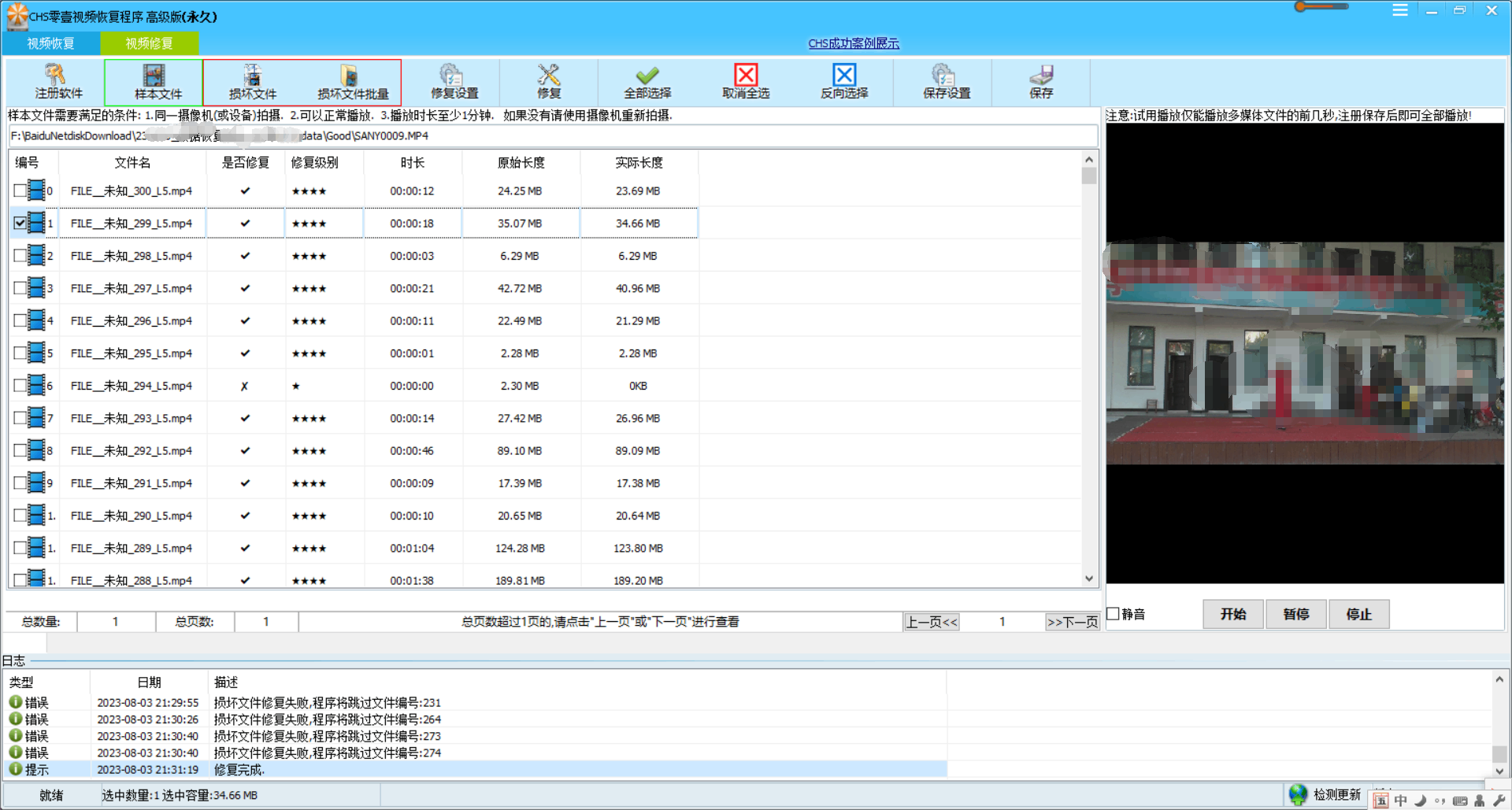Image resolution: width=1512 pixels, height=810 pixels.
Task: Click the file list scroll down arrow
Action: point(1089,579)
